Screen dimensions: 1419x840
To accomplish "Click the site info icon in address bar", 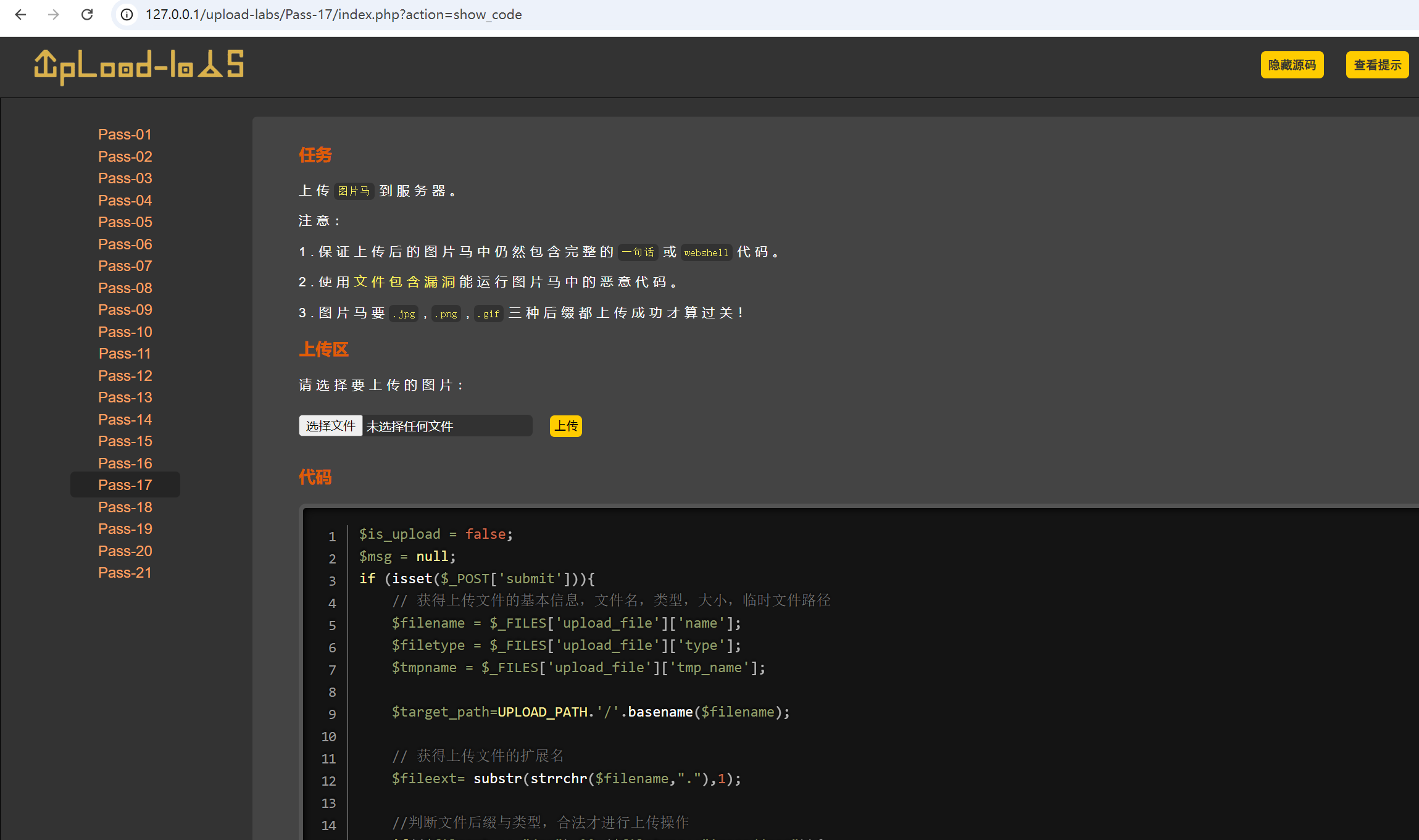I will [127, 14].
